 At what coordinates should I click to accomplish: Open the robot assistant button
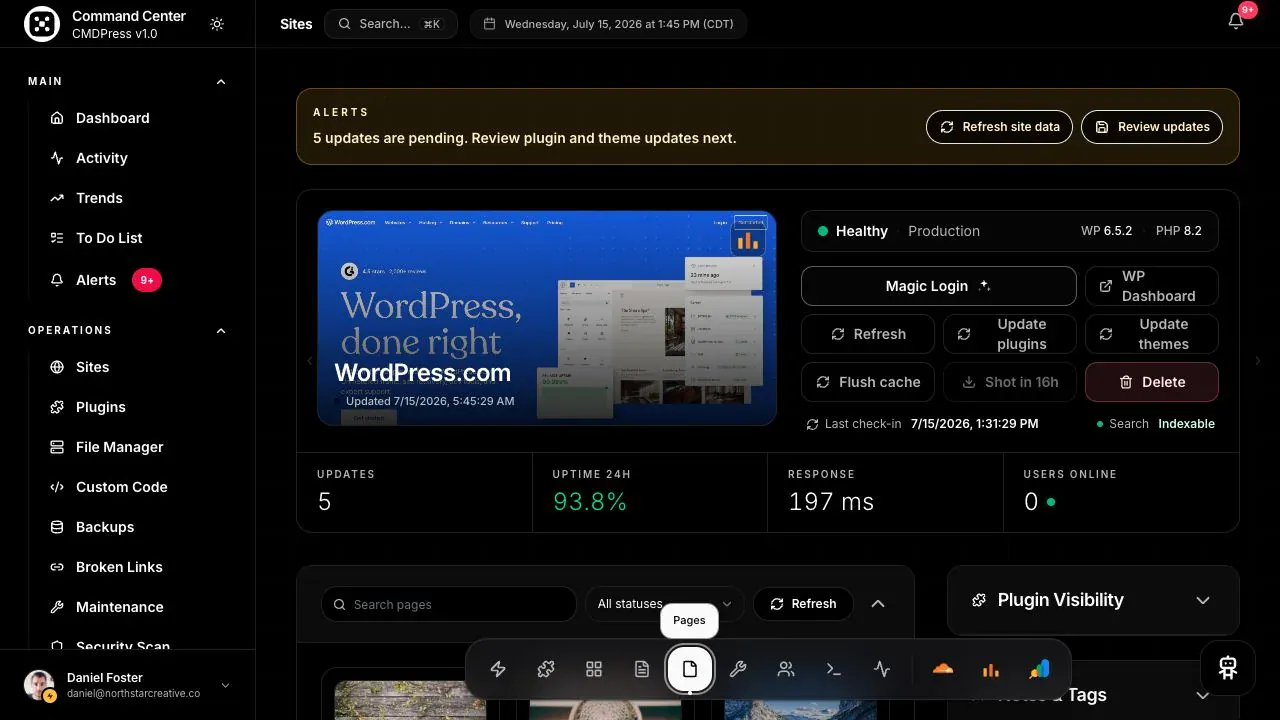coord(1228,668)
